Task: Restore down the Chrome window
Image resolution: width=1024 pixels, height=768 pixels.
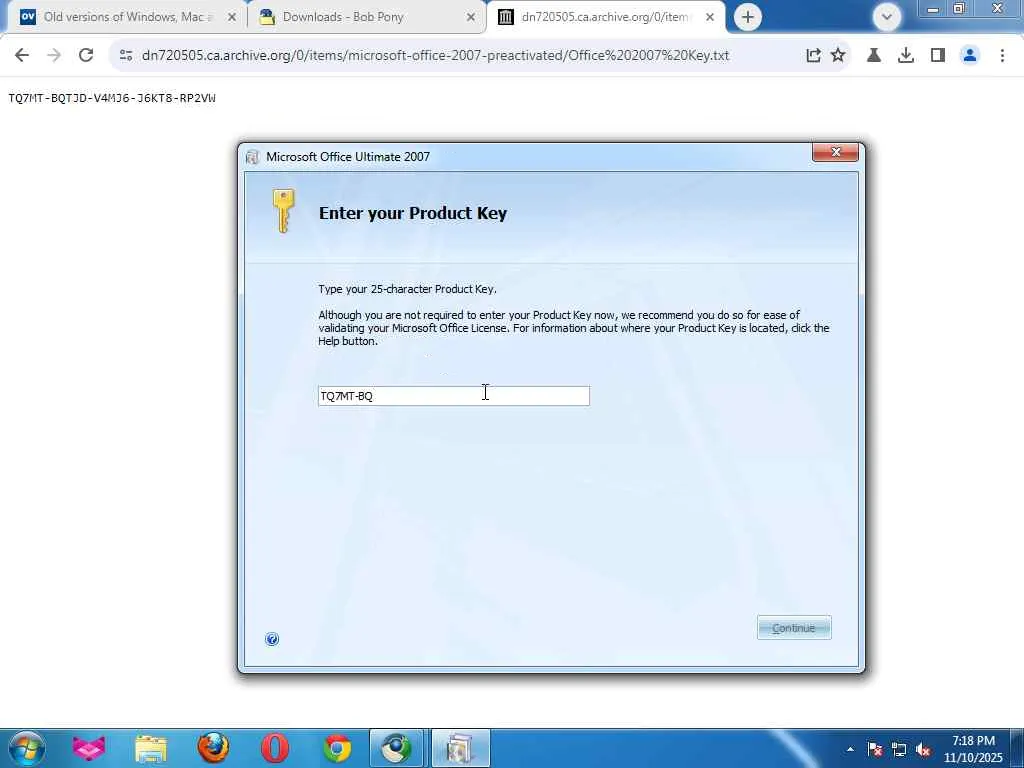Action: tap(959, 8)
